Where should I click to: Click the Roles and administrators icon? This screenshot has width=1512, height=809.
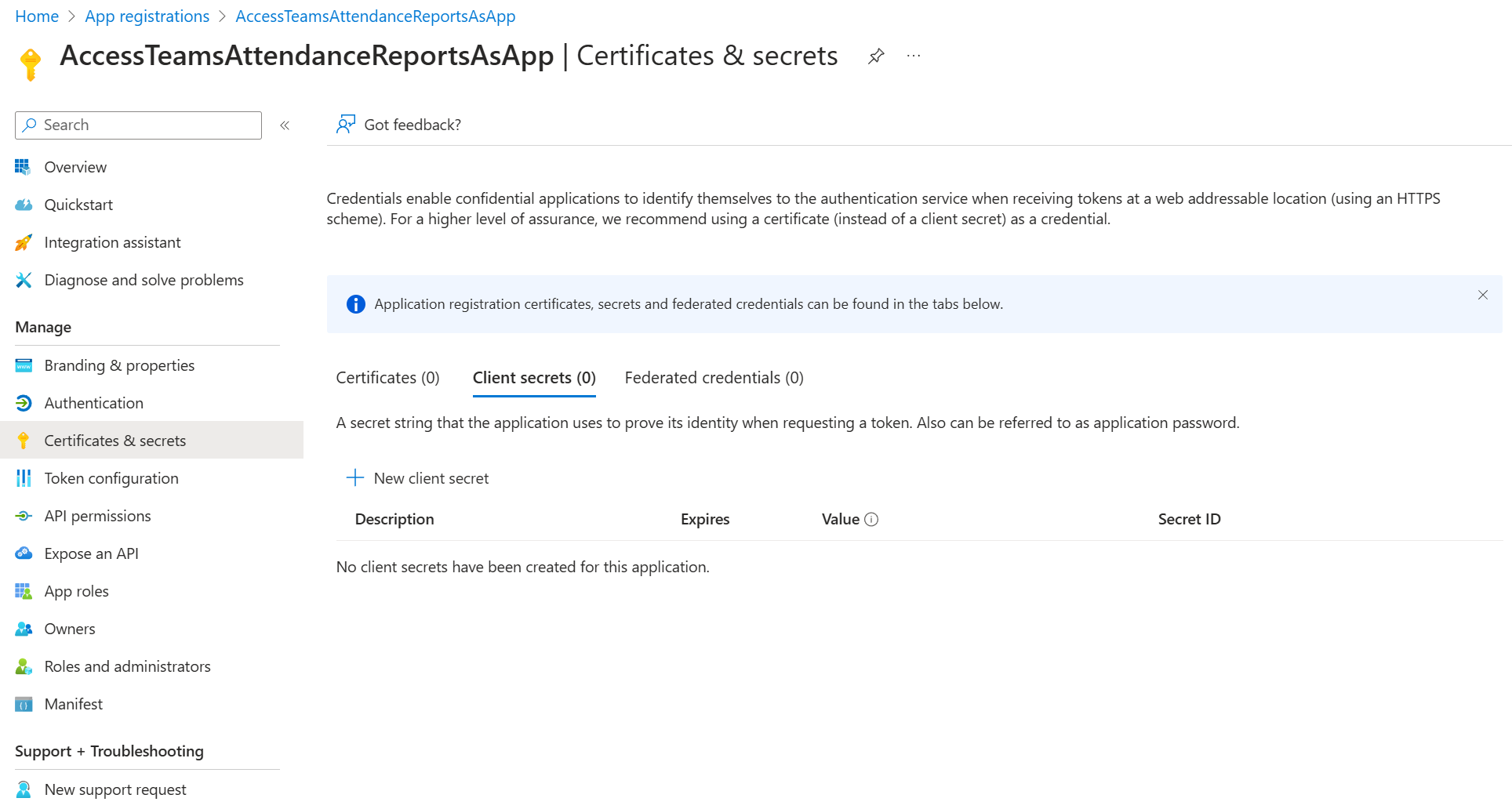[24, 666]
